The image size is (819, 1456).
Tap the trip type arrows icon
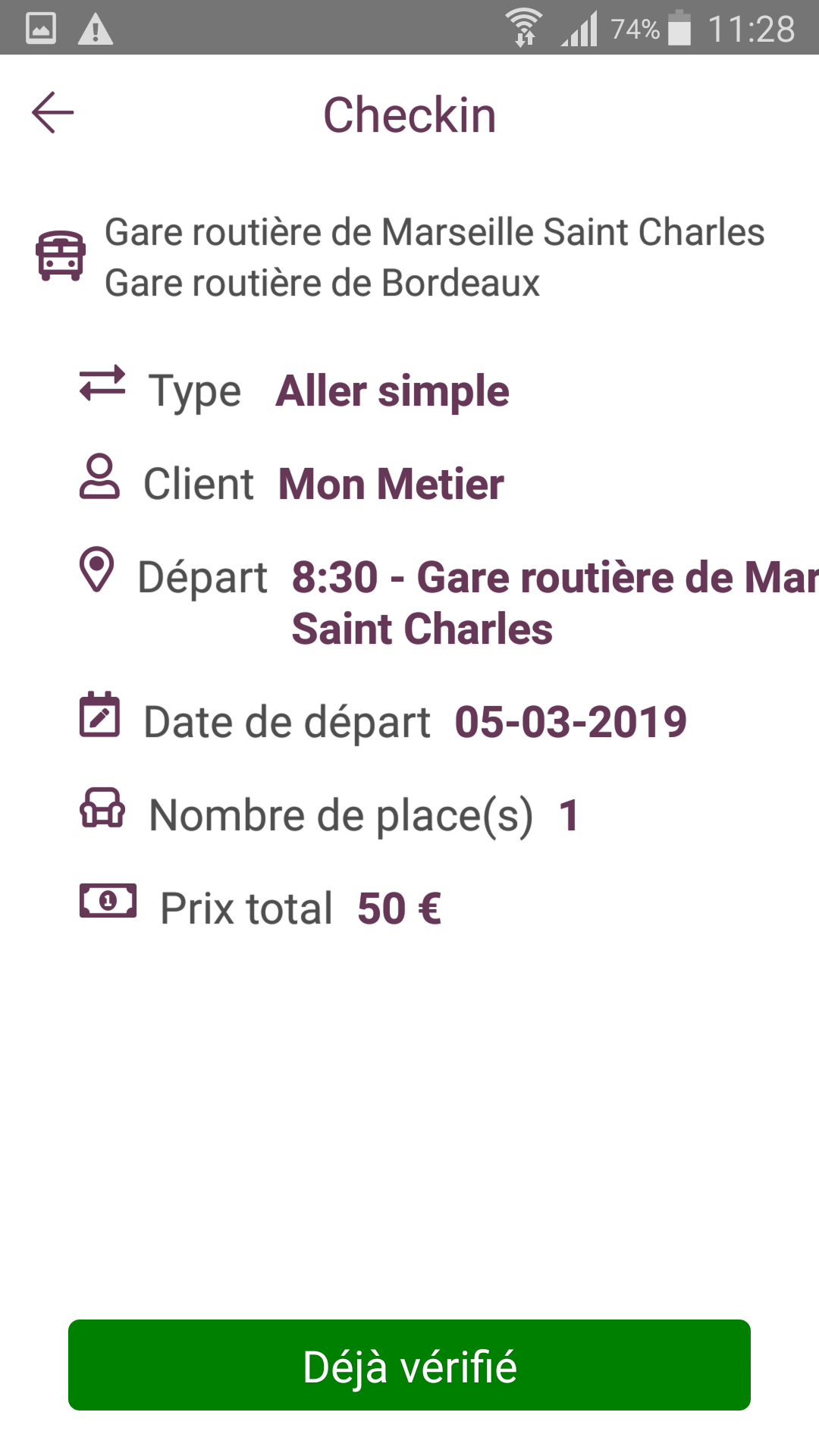[102, 383]
